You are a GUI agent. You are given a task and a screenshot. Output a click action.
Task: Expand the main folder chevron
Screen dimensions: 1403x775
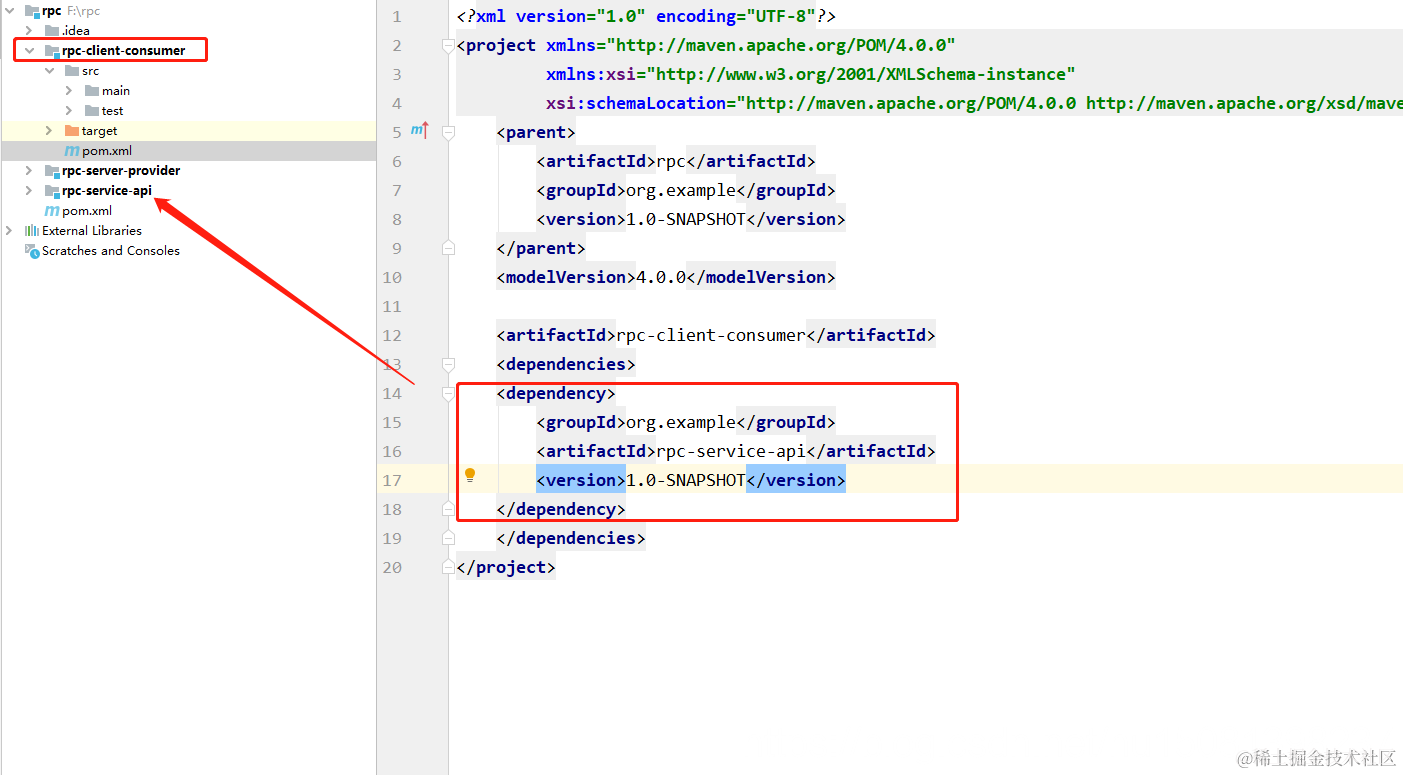tap(69, 91)
